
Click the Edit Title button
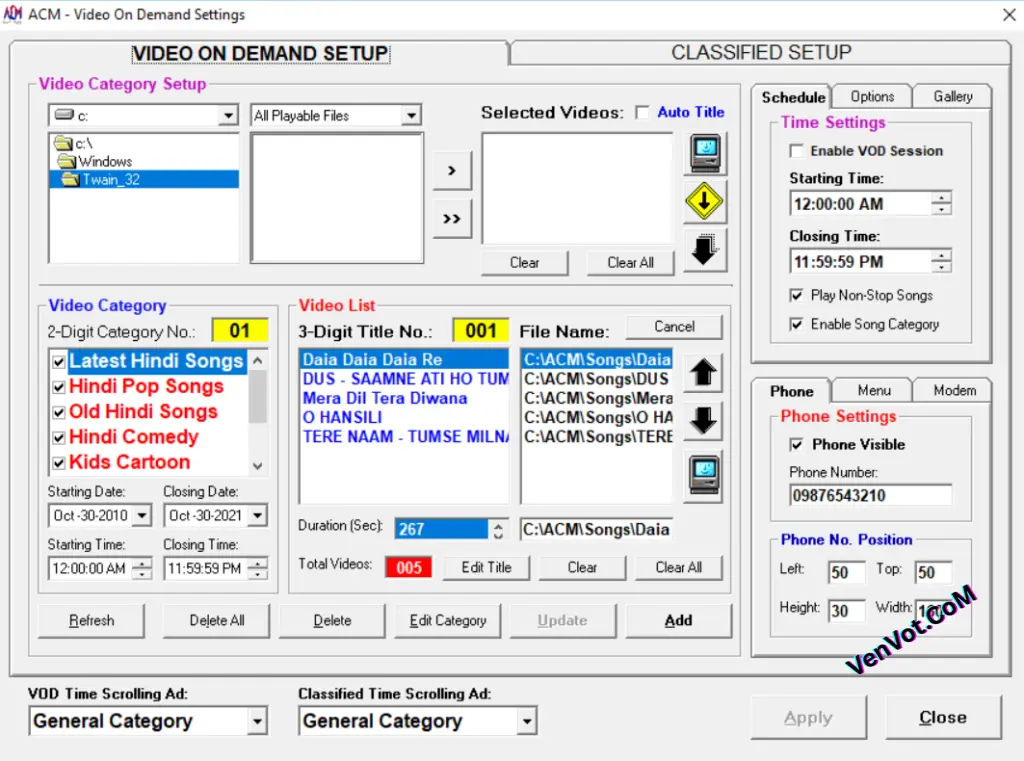tap(486, 567)
